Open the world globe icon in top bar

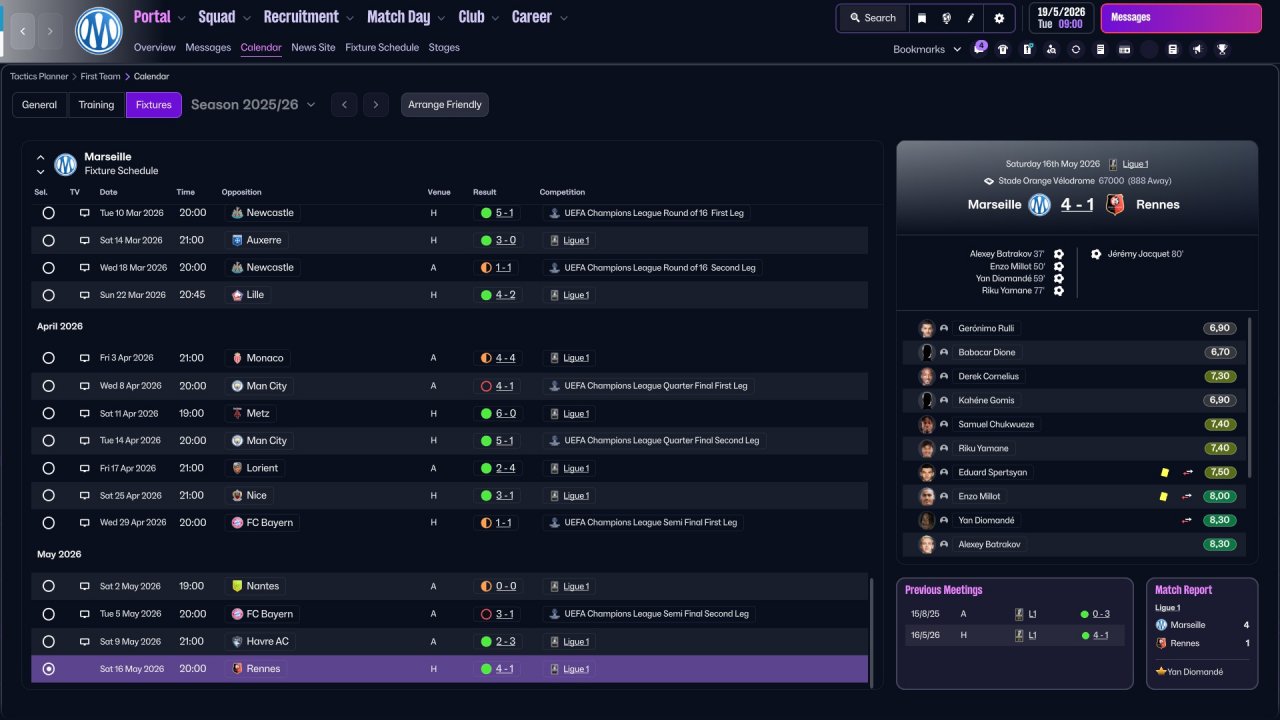point(946,18)
